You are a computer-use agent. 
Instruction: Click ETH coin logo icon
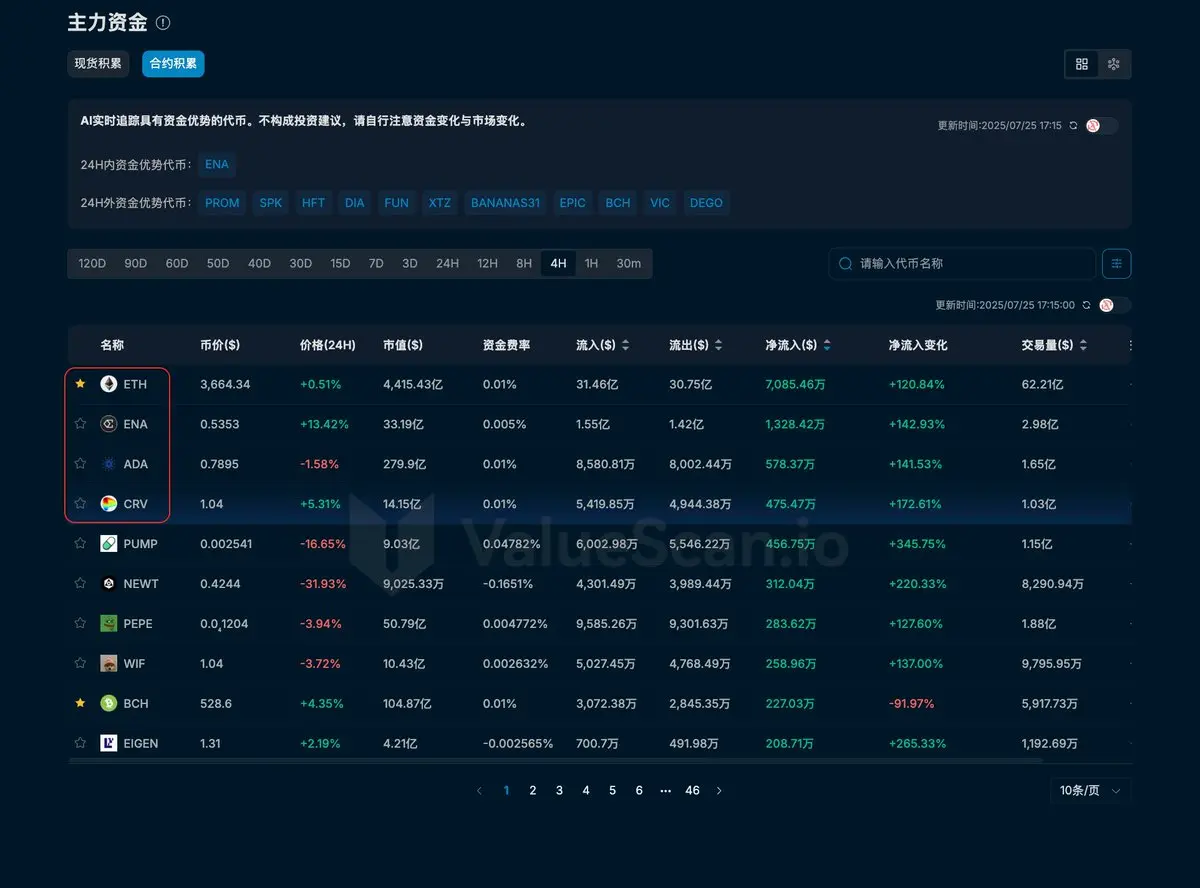click(x=109, y=384)
